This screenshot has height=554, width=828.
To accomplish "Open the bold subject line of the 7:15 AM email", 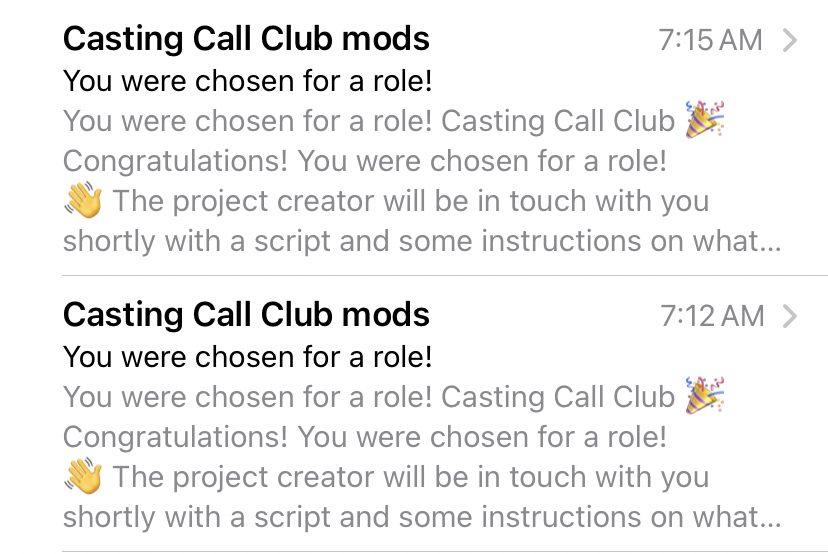I will [247, 80].
